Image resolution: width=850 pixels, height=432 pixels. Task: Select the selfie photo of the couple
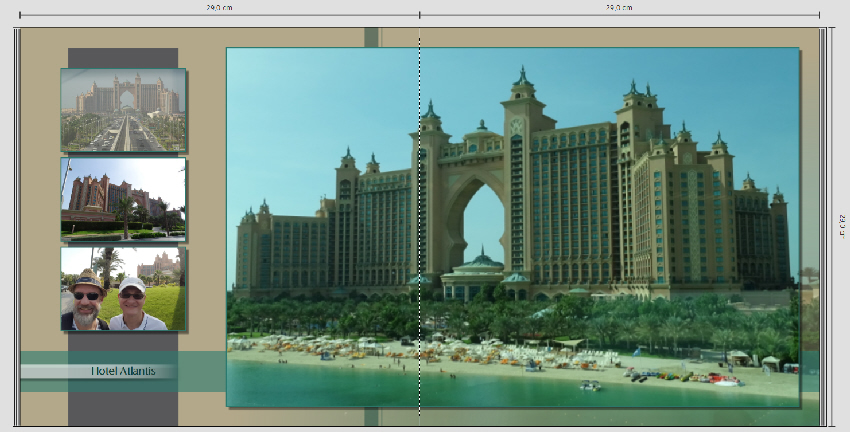pyautogui.click(x=123, y=288)
